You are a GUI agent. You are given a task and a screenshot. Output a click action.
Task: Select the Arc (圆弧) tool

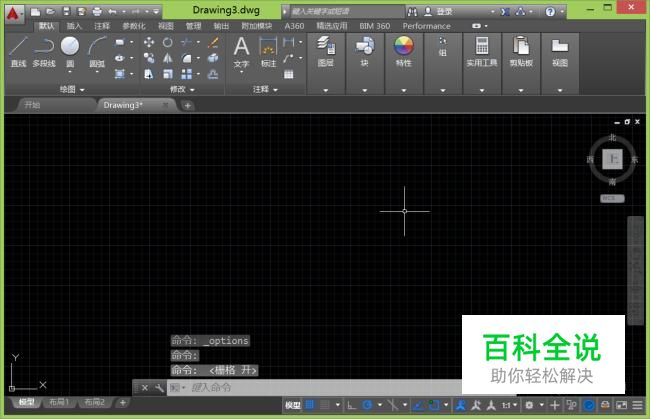97,52
